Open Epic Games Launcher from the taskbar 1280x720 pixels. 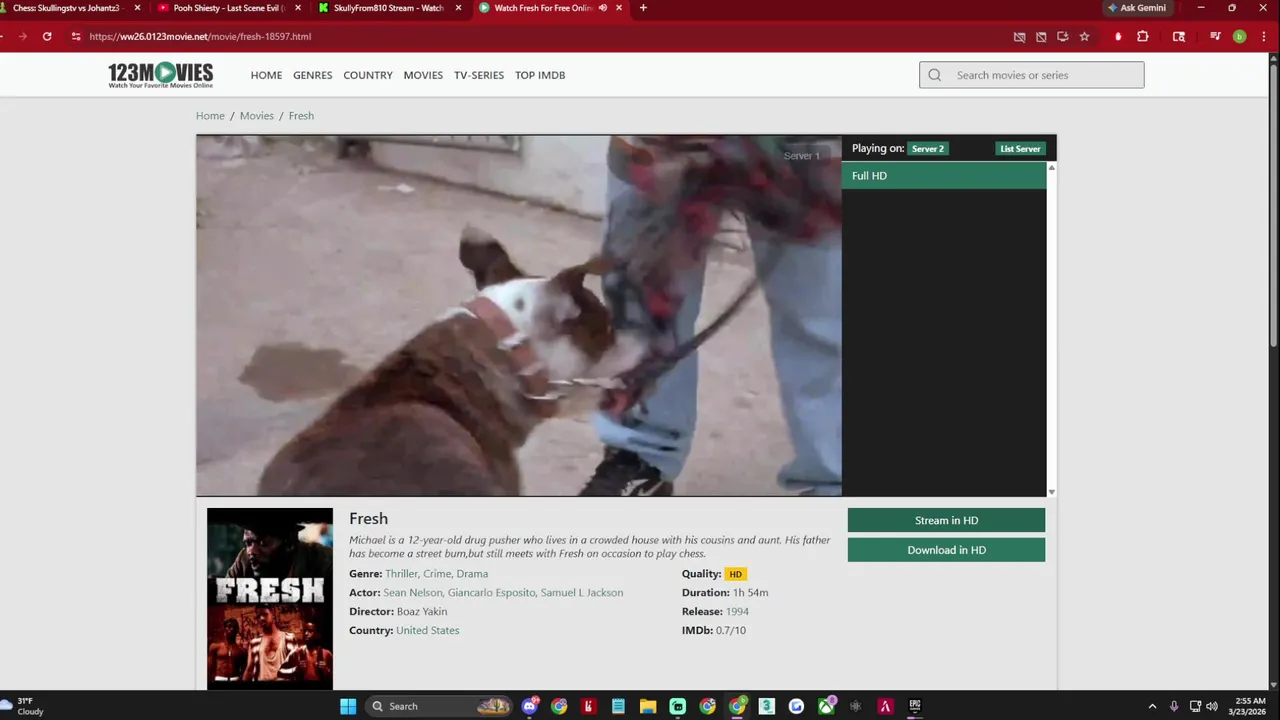(x=915, y=706)
